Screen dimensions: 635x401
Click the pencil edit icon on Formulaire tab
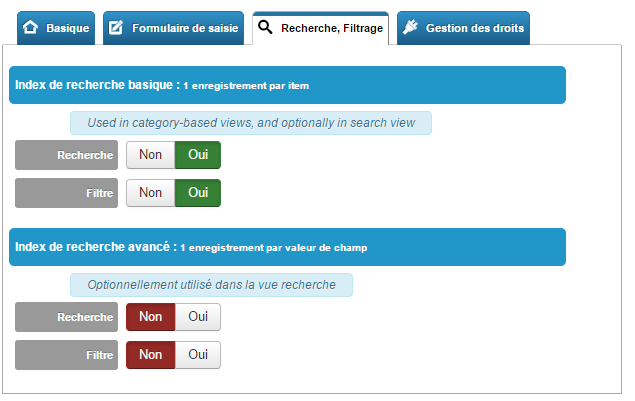(116, 28)
